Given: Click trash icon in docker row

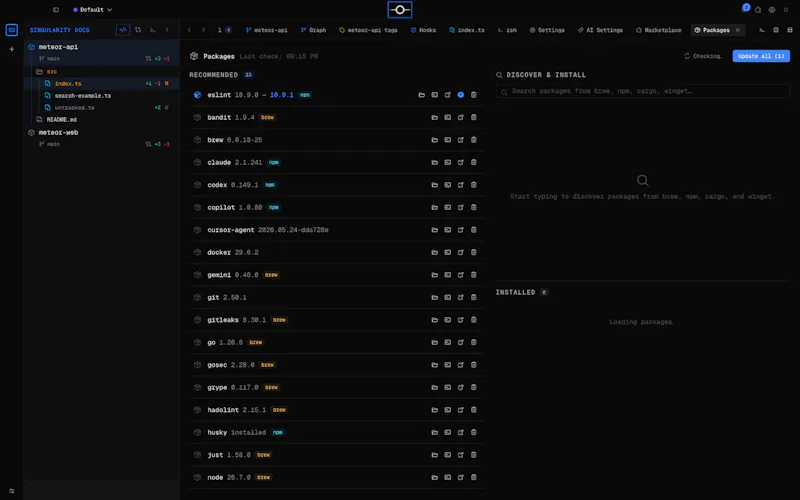Looking at the screenshot, I should coord(473,252).
